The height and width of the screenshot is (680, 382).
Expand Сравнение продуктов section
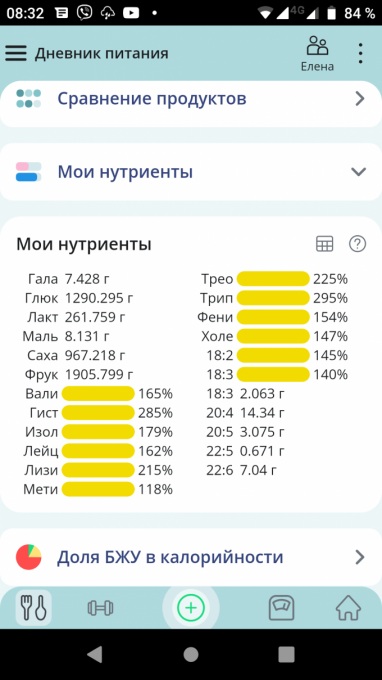pos(191,99)
